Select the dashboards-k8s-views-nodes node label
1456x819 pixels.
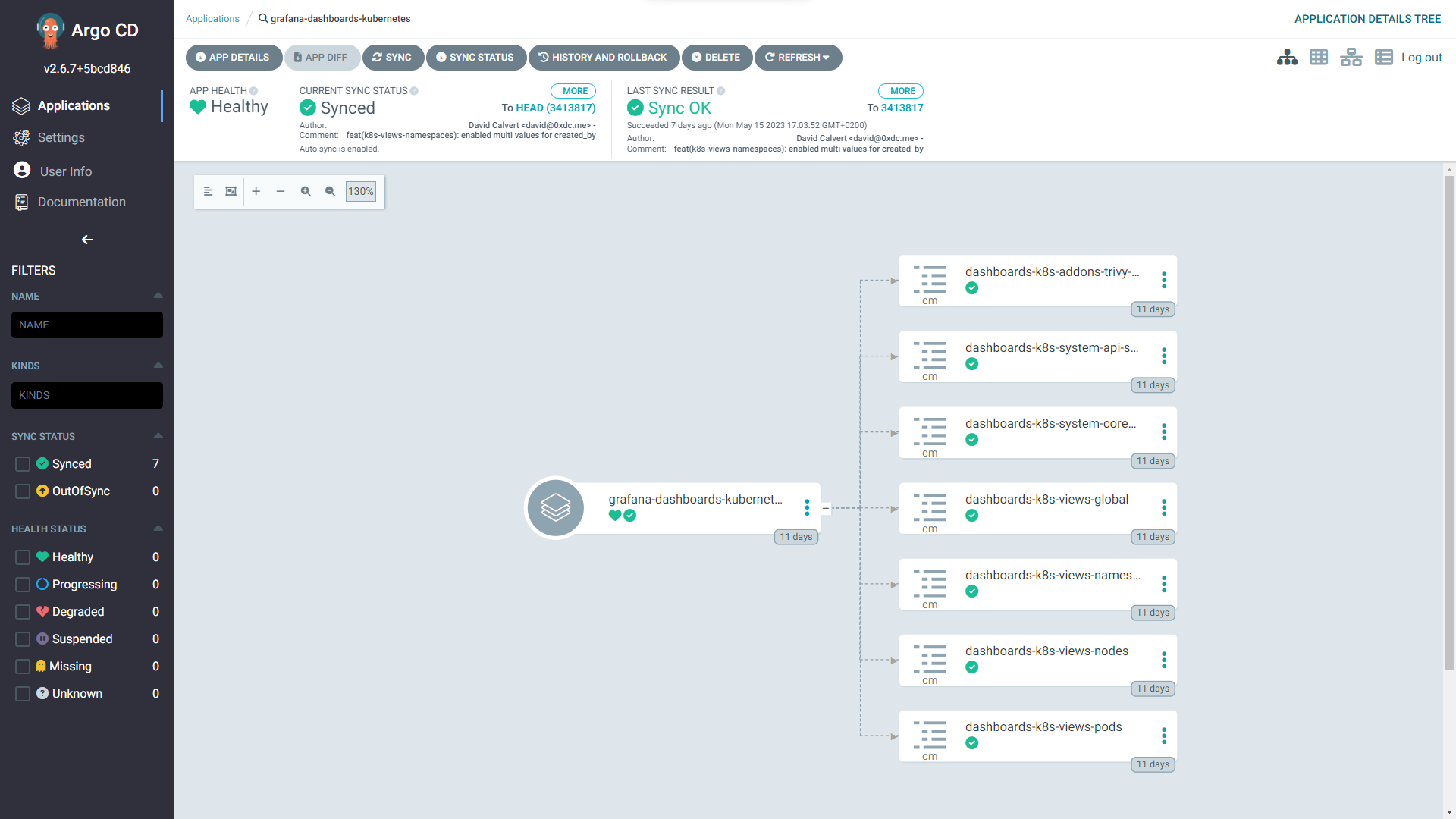click(1046, 651)
